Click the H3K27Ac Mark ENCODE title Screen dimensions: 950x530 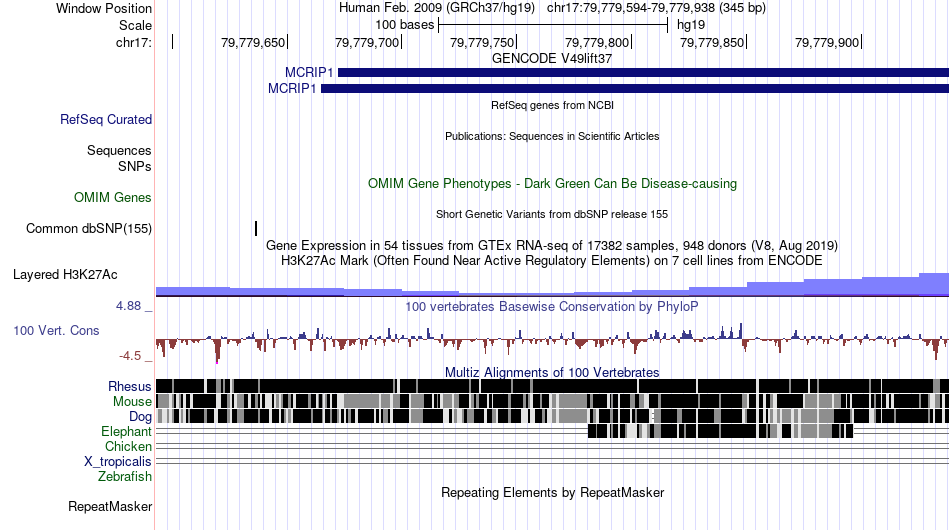click(x=551, y=260)
